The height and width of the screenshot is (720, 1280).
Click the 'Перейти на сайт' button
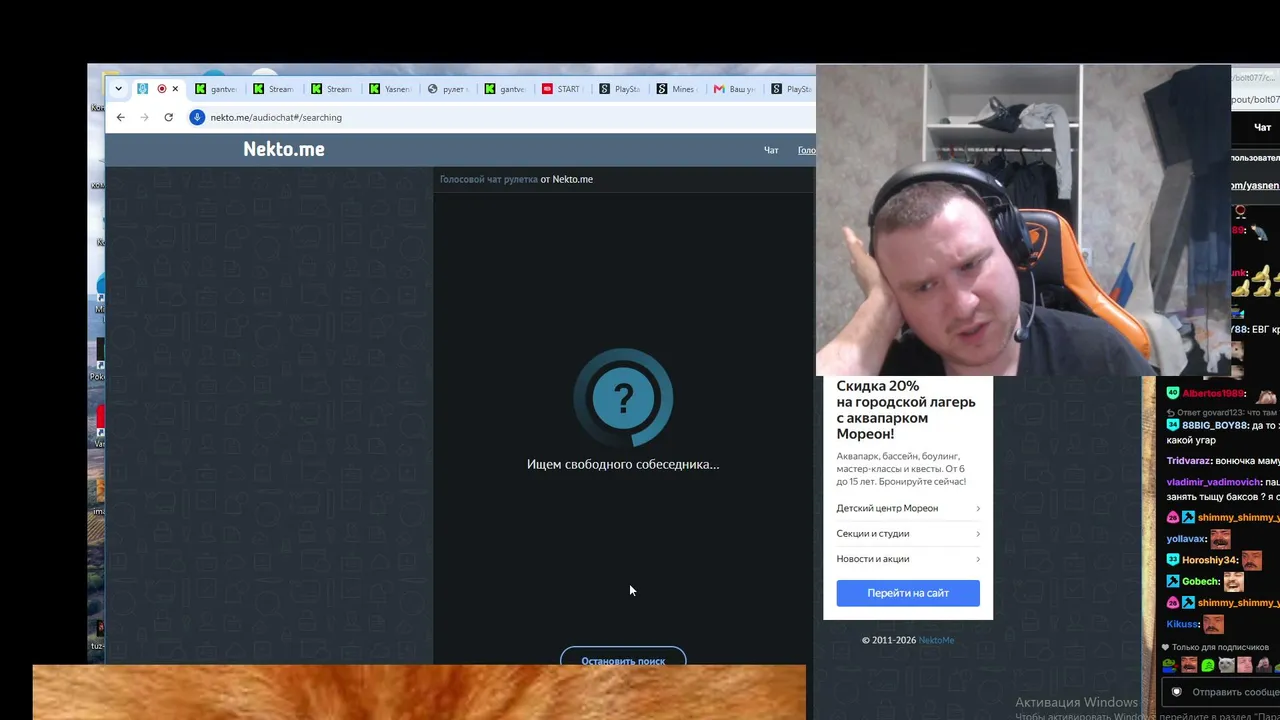(908, 593)
